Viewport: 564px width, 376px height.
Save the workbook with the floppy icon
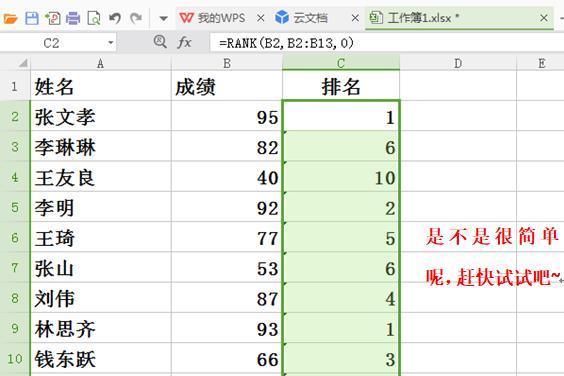pos(32,18)
